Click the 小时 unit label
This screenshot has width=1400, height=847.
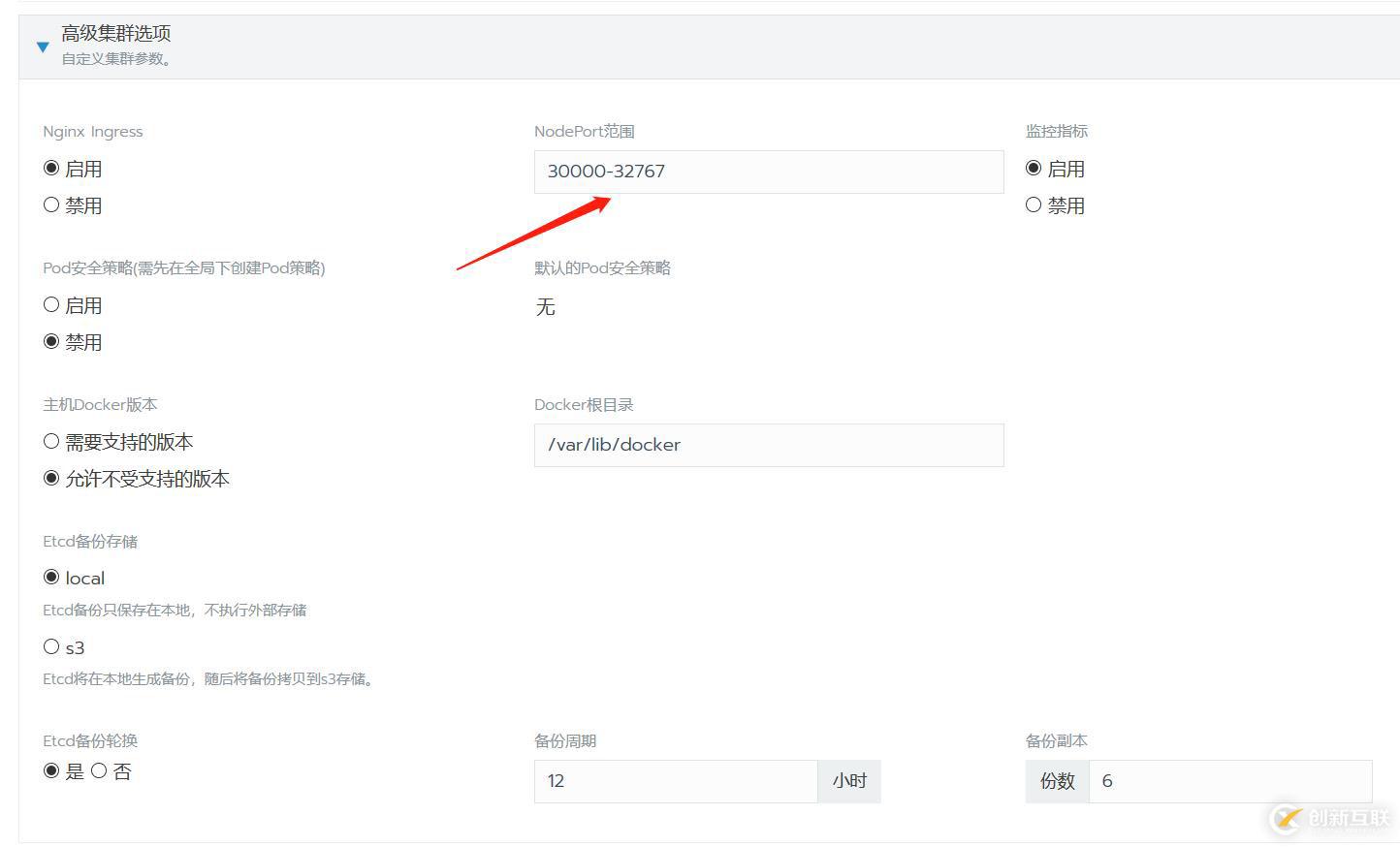click(849, 781)
